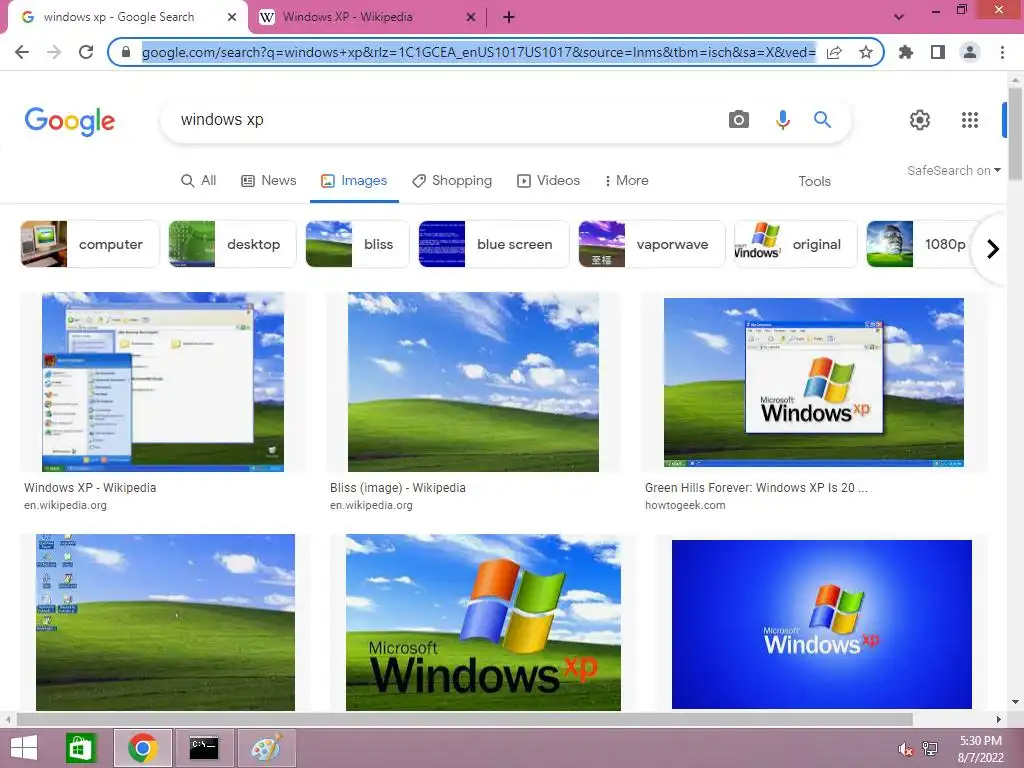Open the Green Hills Forever howtogeek link
The height and width of the screenshot is (768, 1024).
tap(756, 487)
